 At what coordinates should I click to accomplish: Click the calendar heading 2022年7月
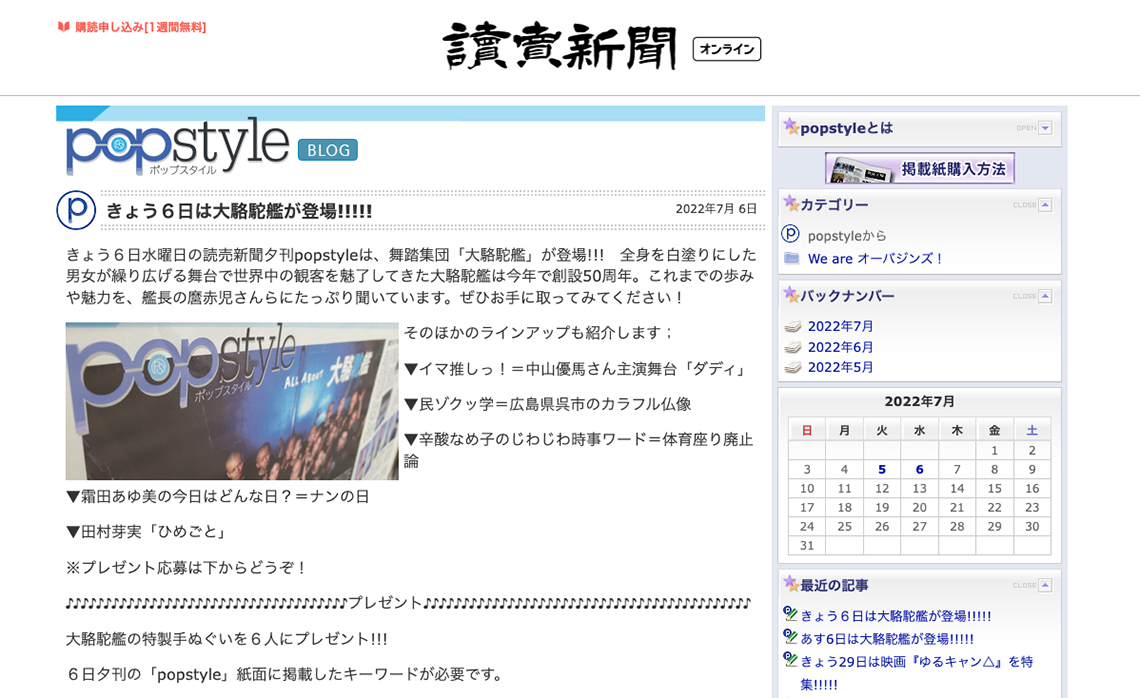(x=920, y=401)
